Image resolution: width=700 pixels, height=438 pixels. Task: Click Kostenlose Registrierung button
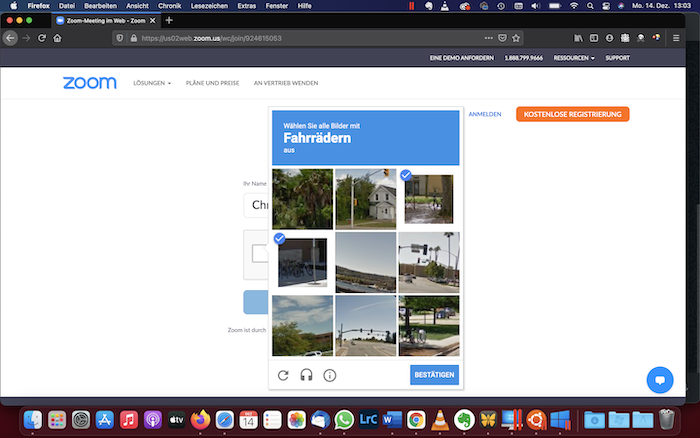[572, 114]
